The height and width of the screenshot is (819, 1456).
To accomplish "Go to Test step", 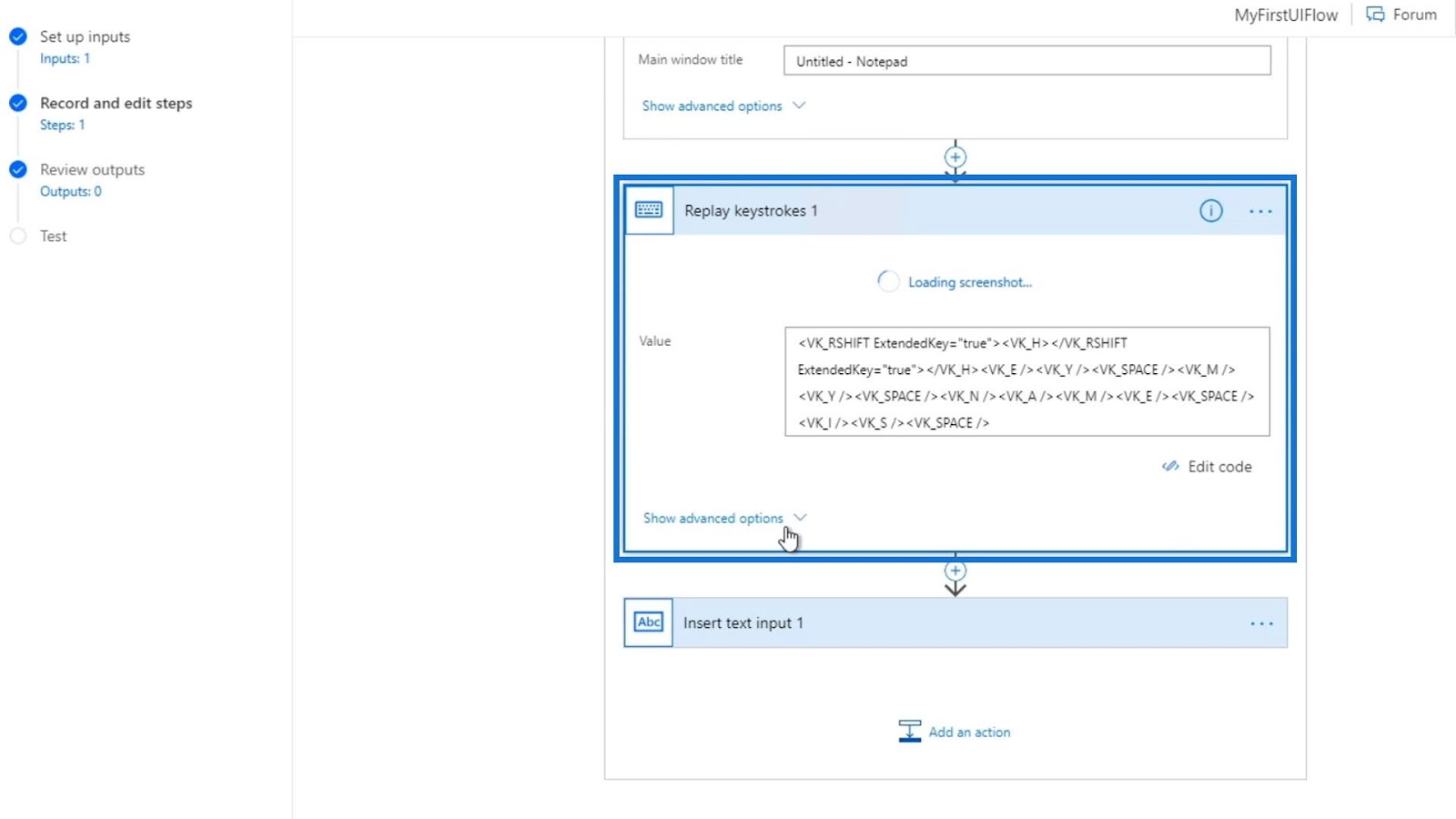I will click(53, 236).
